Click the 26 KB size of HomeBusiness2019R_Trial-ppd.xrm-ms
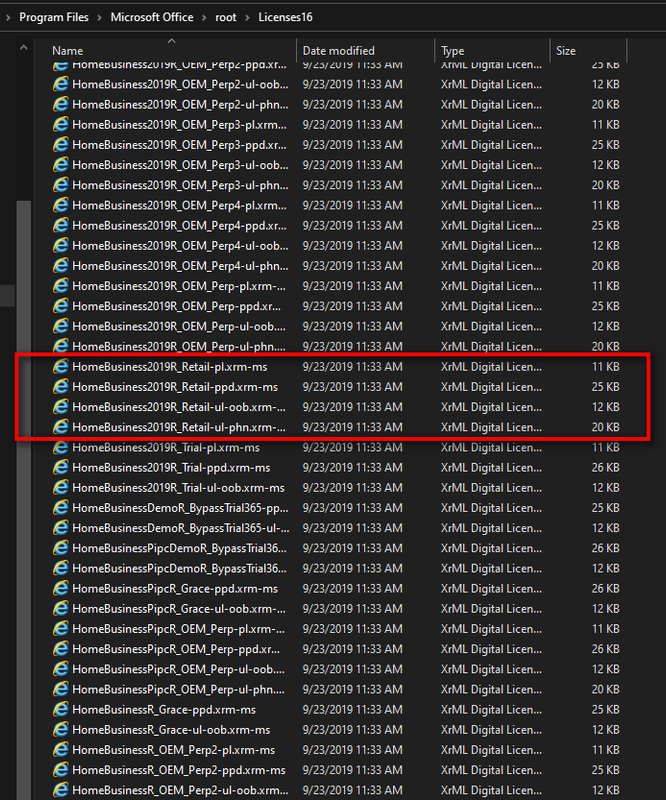666x800 pixels. (x=605, y=468)
